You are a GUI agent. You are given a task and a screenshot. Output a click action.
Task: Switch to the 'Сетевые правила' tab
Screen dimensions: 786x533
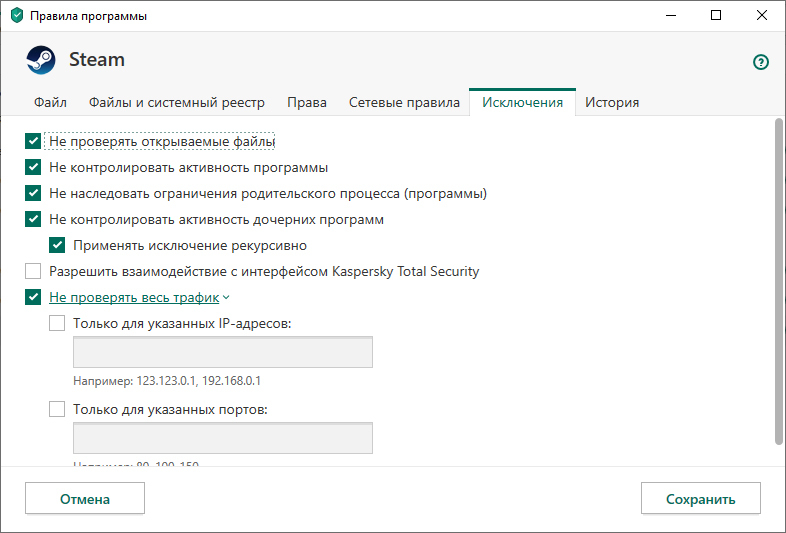[404, 102]
